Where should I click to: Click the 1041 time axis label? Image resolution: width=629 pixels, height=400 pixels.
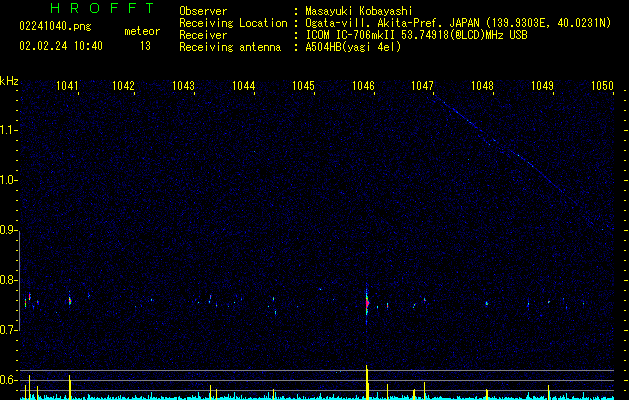pos(67,86)
